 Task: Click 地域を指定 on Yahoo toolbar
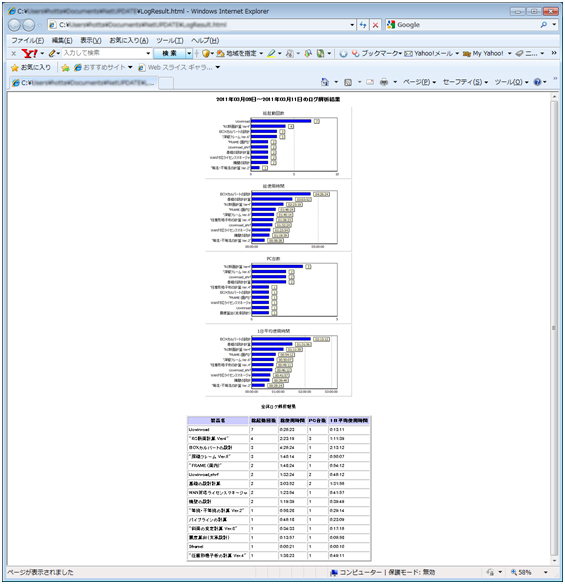237,54
